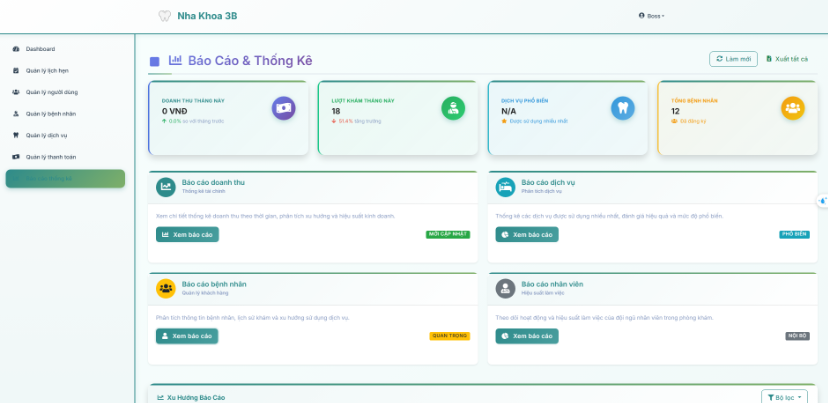
Task: Click the money icon on the revenue card
Action: 284,108
